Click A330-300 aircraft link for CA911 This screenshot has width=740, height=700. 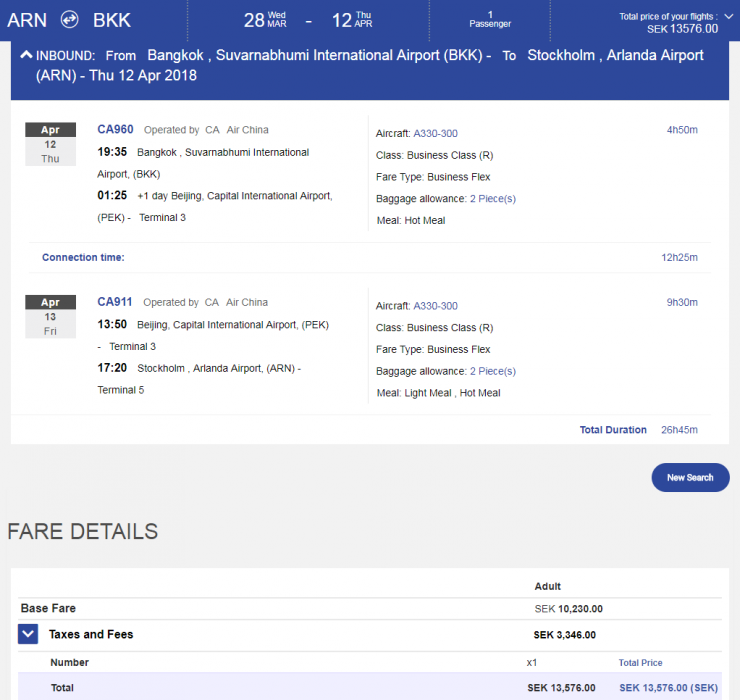point(435,306)
